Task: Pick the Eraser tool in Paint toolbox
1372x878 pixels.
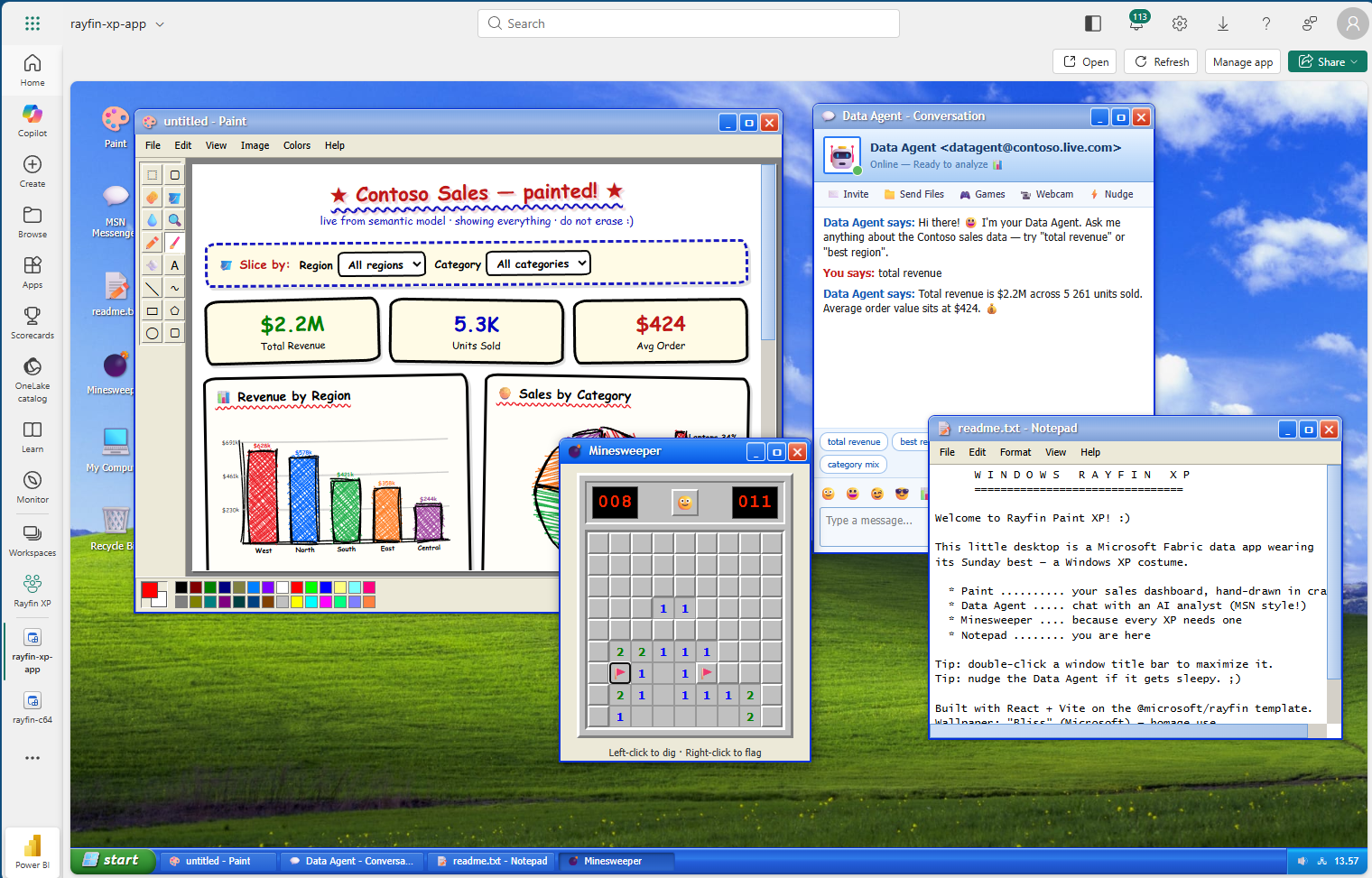Action: pos(152,198)
